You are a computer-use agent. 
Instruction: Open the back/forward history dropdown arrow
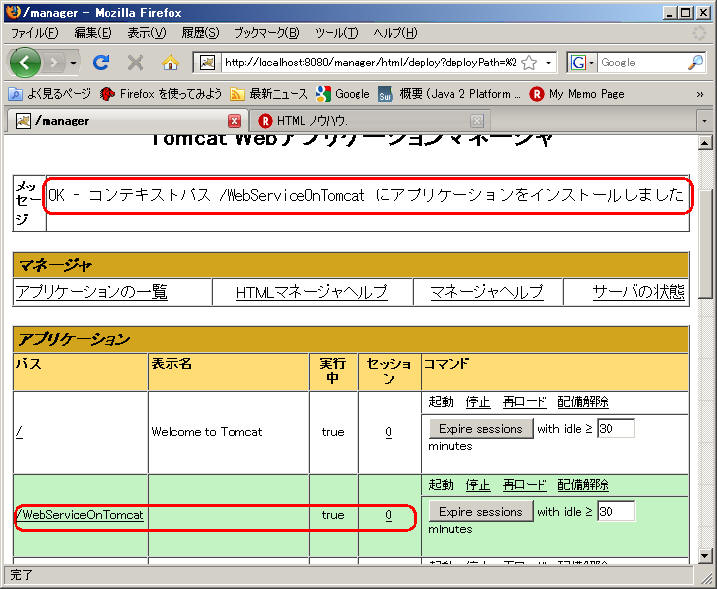tap(73, 62)
